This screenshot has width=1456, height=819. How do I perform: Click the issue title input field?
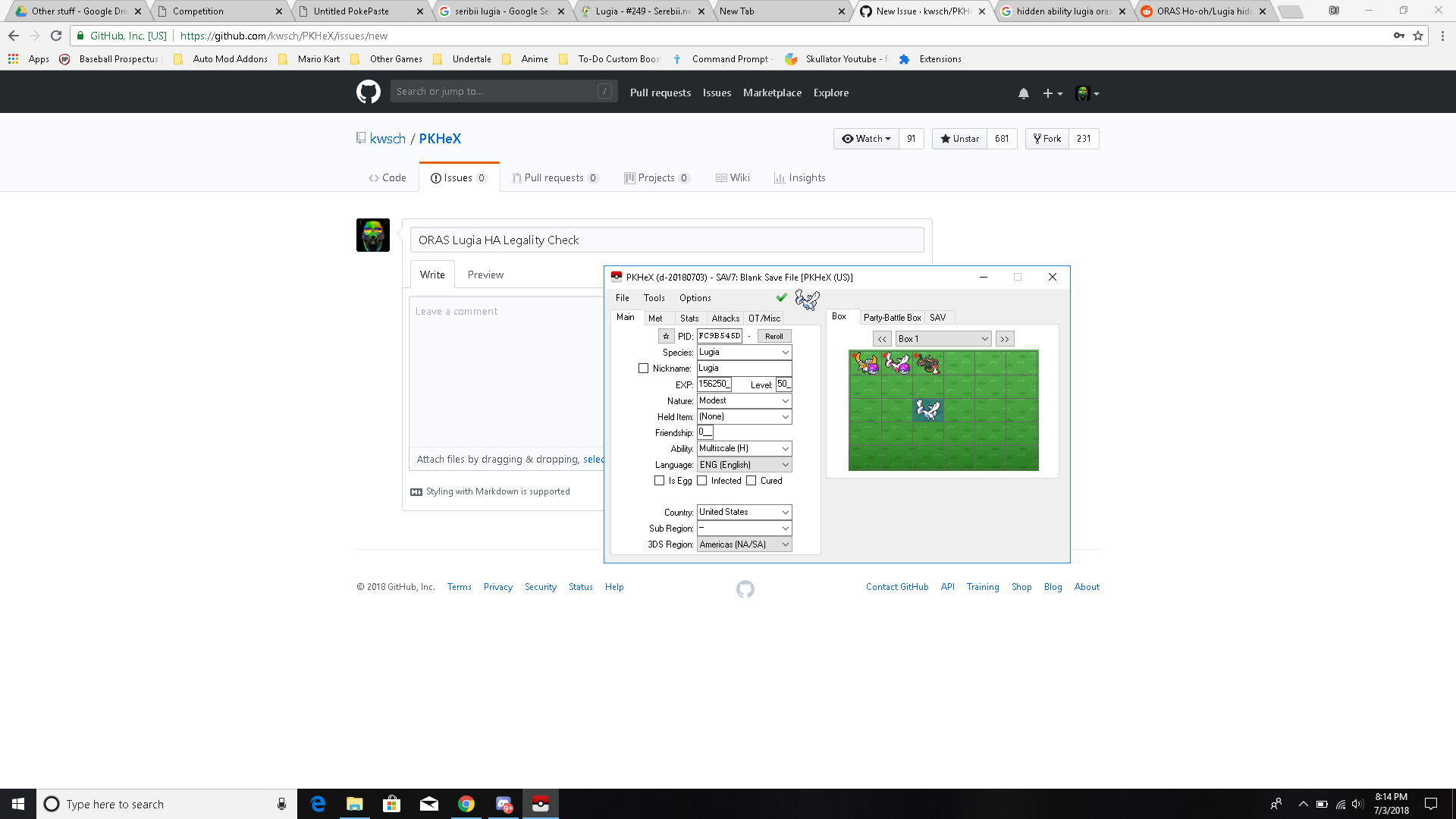[x=667, y=240]
